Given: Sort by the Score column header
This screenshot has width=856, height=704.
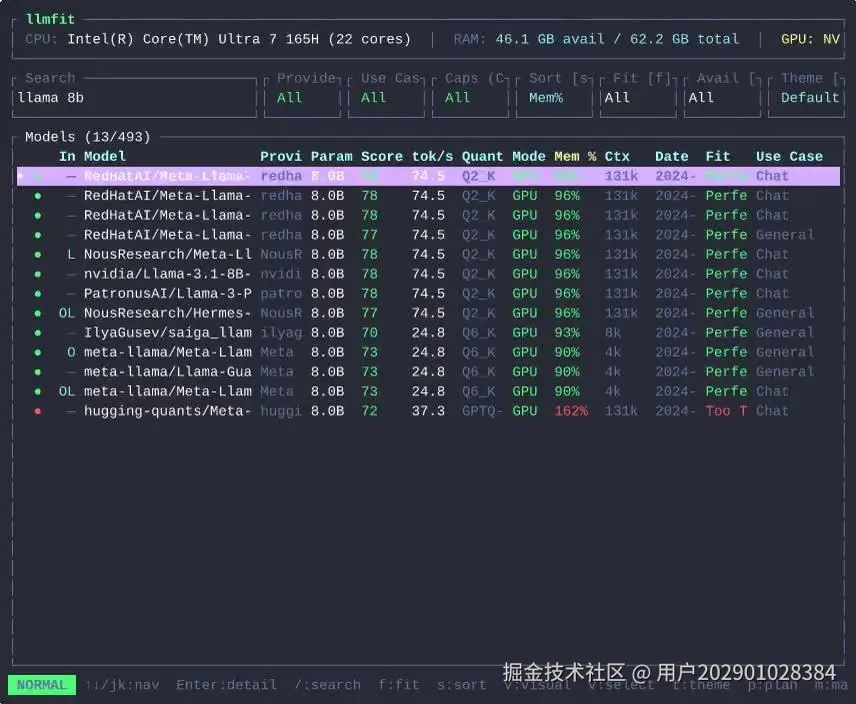Looking at the screenshot, I should coord(382,157).
